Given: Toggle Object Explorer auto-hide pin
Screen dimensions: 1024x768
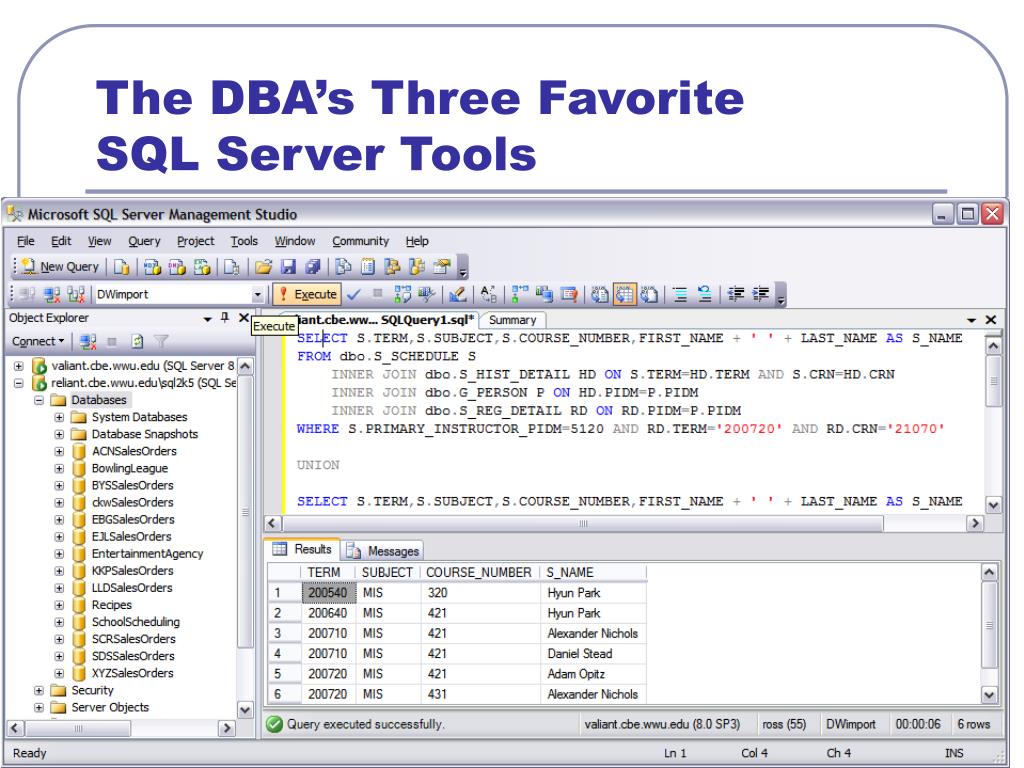Looking at the screenshot, I should 225,317.
